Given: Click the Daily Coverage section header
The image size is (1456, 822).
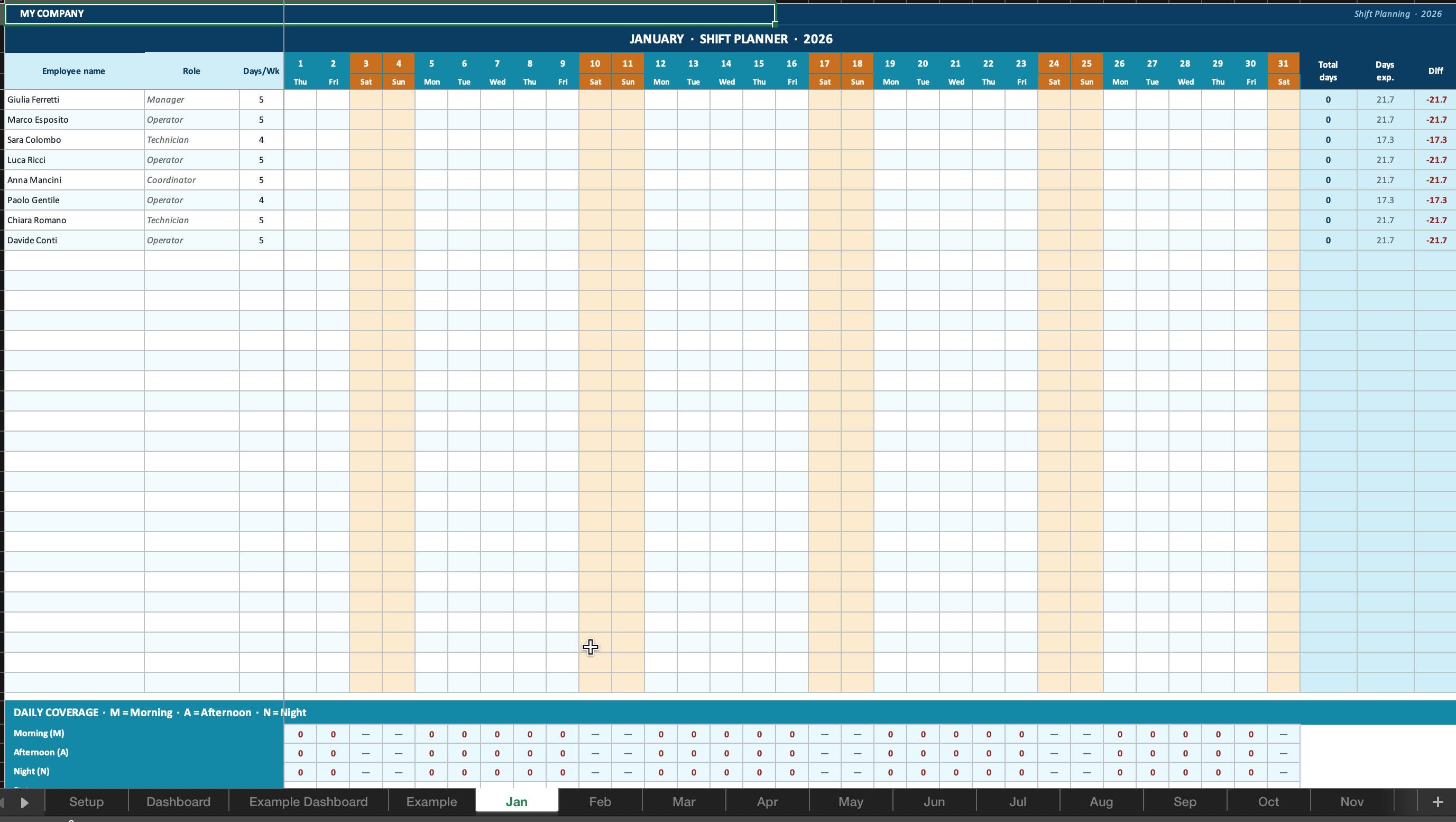Looking at the screenshot, I should [730, 713].
